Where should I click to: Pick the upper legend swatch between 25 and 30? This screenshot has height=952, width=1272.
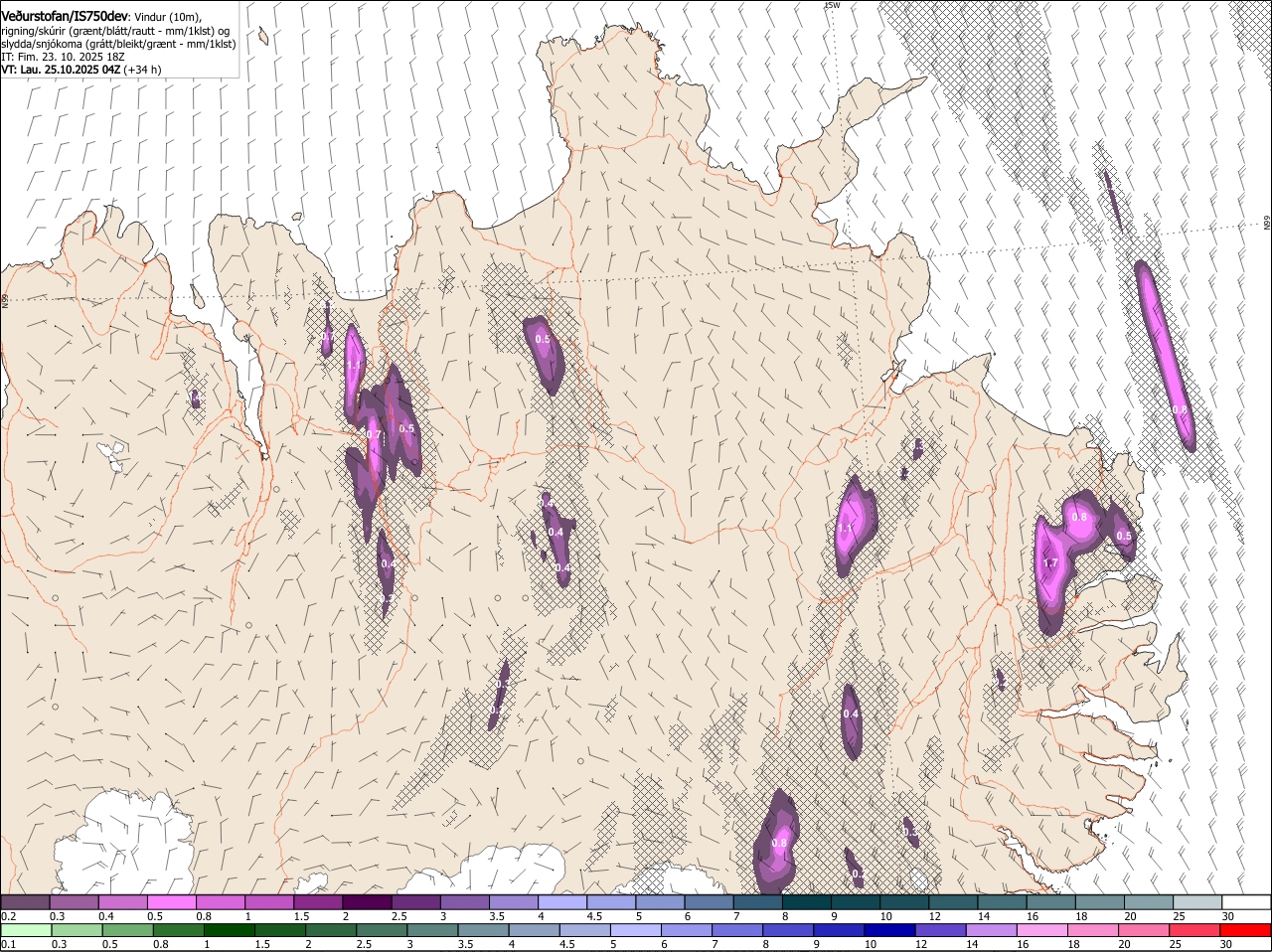[x=1197, y=901]
